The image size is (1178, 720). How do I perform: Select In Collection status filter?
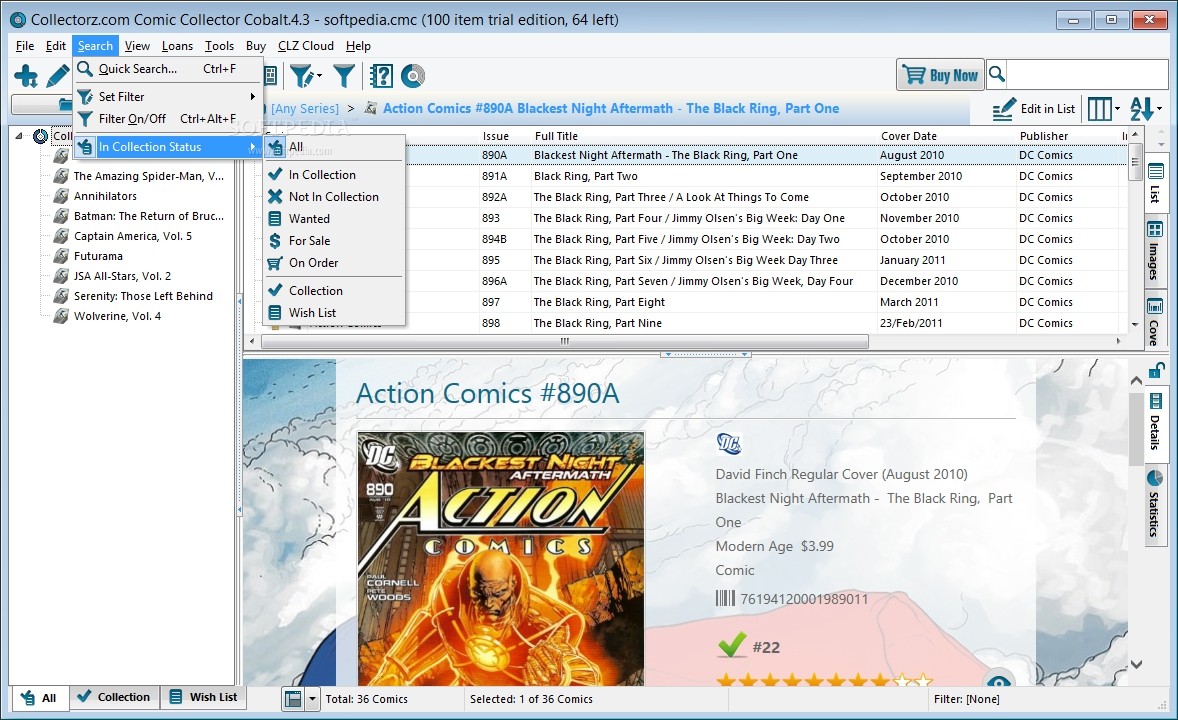pyautogui.click(x=335, y=174)
